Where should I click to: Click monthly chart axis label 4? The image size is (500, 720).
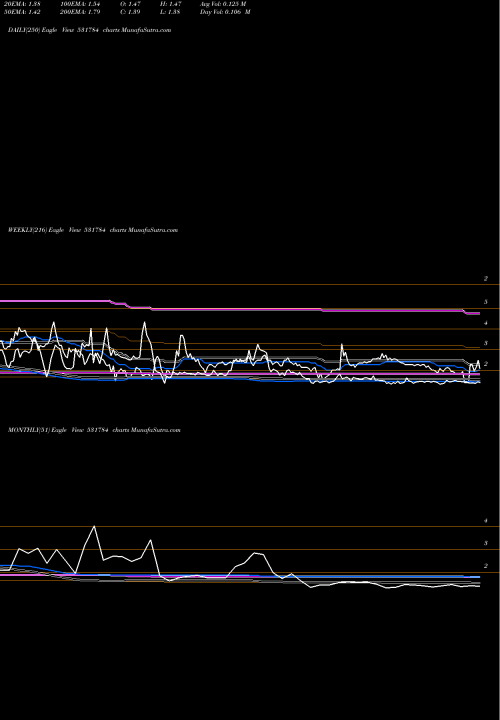coord(485,521)
